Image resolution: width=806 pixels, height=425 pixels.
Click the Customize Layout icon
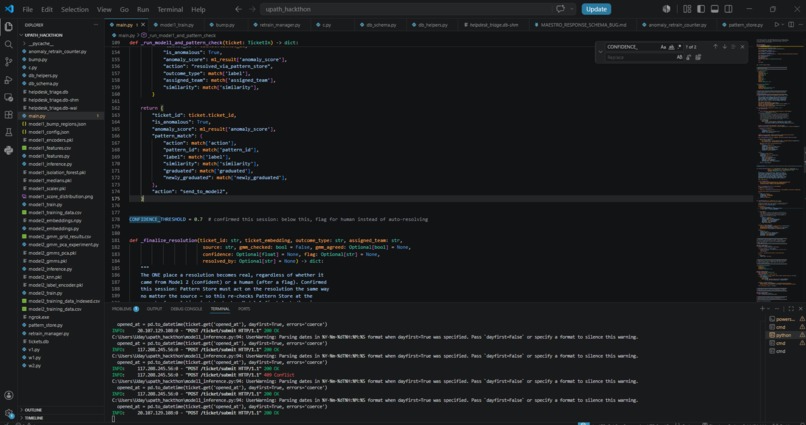click(687, 9)
